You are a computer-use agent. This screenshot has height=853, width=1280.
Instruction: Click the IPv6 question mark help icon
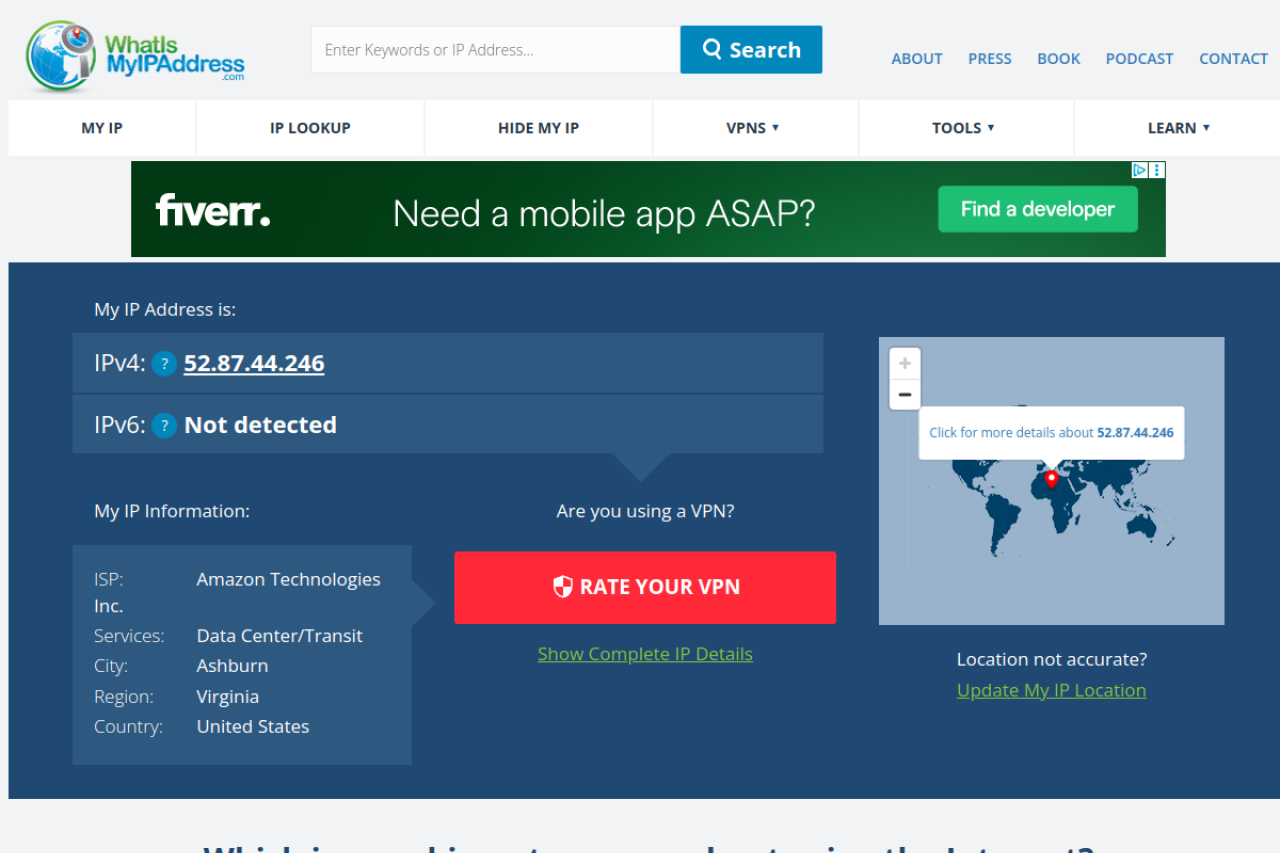(165, 425)
